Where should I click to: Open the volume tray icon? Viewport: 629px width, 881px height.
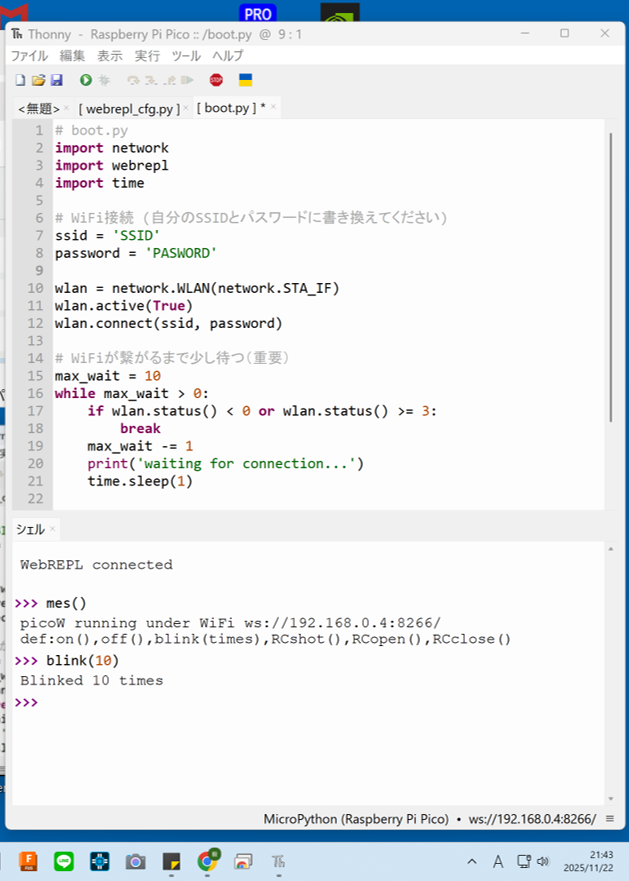542,861
